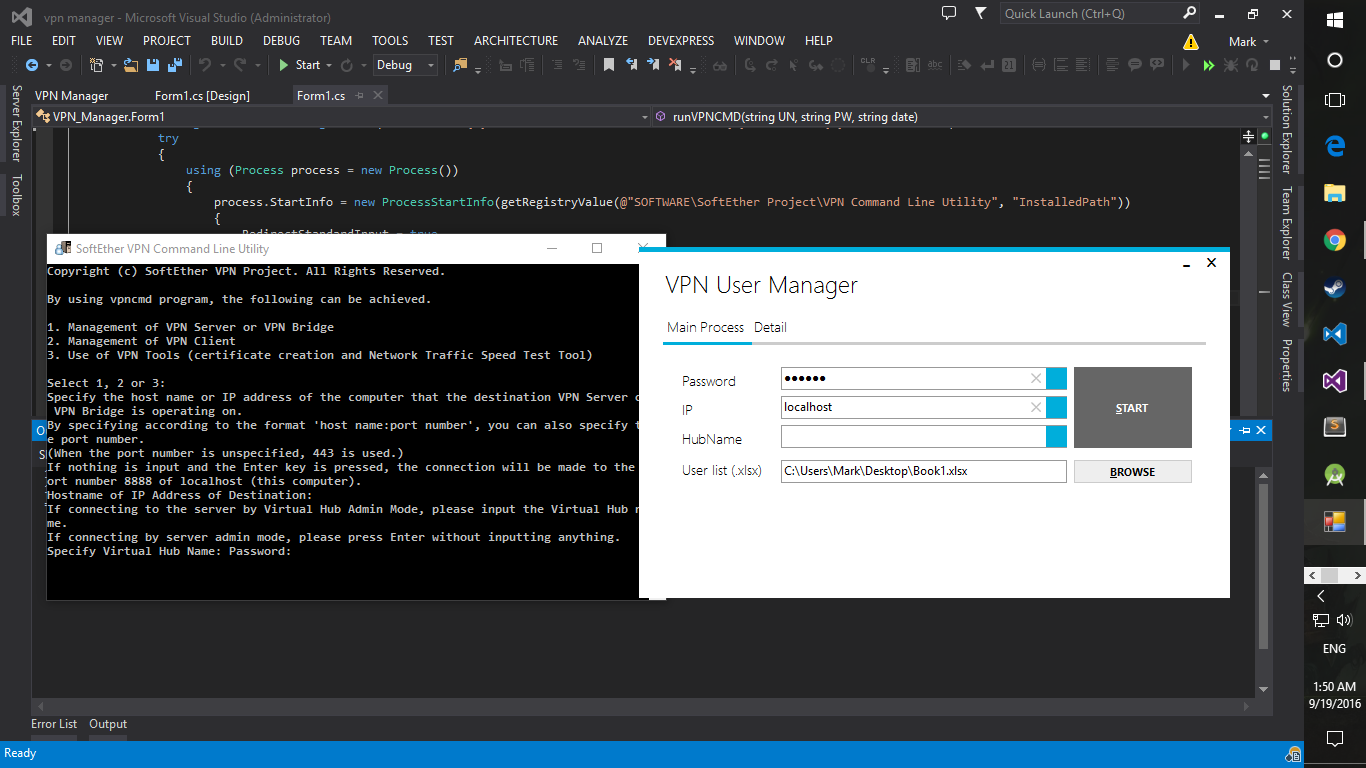Click the empty HubName input field
Screen dimensions: 1366x768
click(913, 436)
